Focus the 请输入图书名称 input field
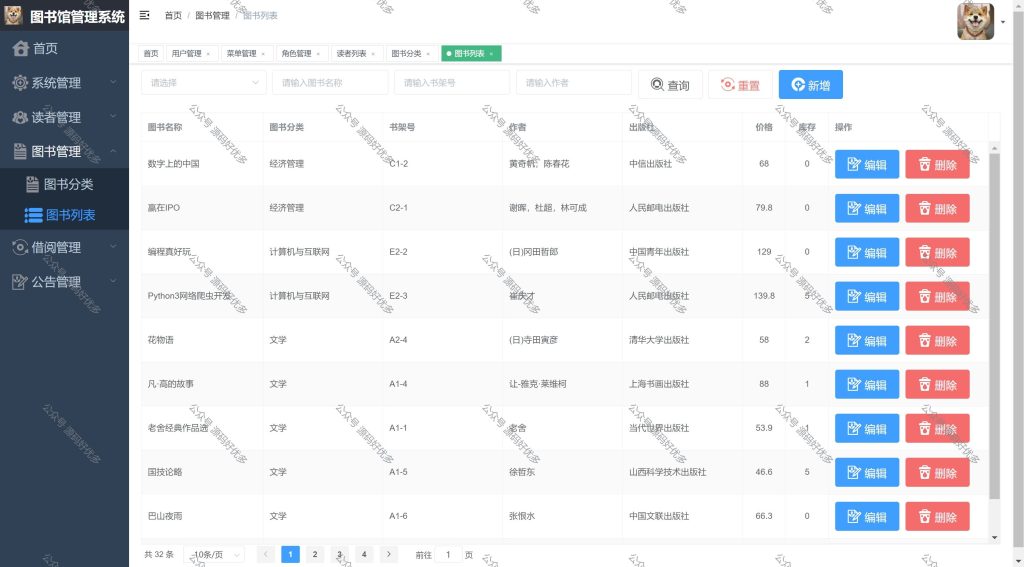The height and width of the screenshot is (567, 1024). 330,83
